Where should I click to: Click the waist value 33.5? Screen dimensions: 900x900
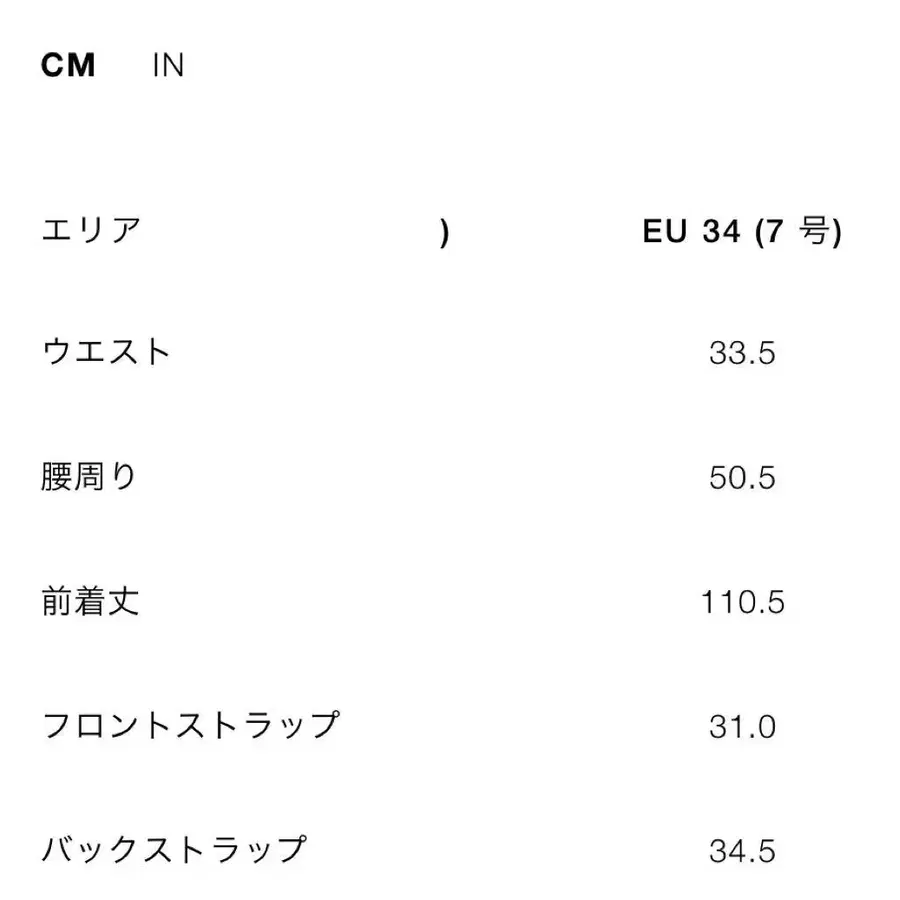click(x=740, y=352)
